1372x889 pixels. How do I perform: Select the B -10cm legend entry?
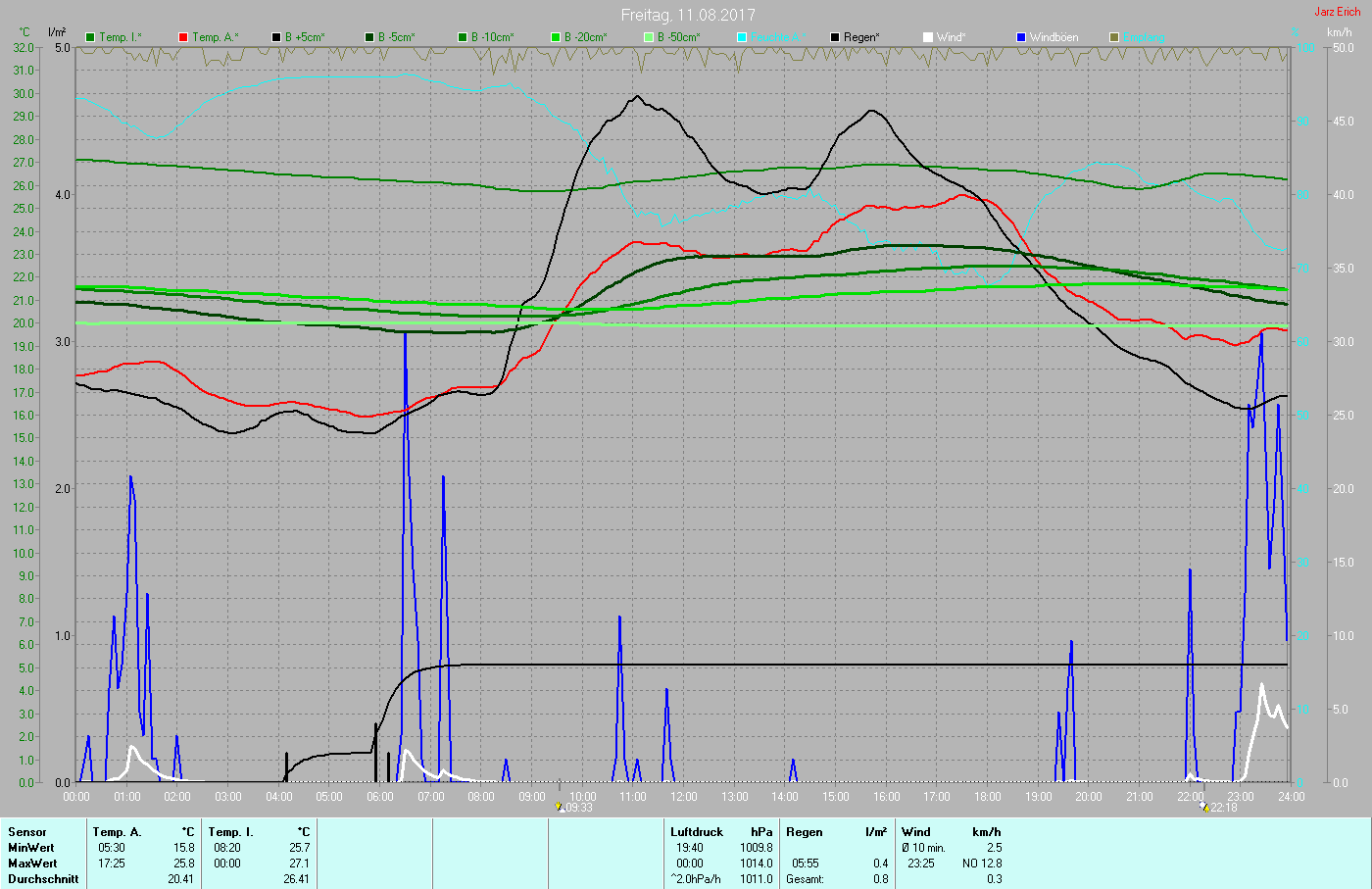pyautogui.click(x=463, y=37)
